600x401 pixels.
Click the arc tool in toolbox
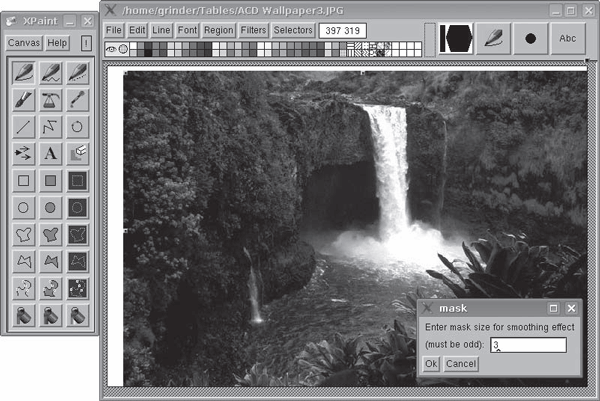(x=77, y=127)
